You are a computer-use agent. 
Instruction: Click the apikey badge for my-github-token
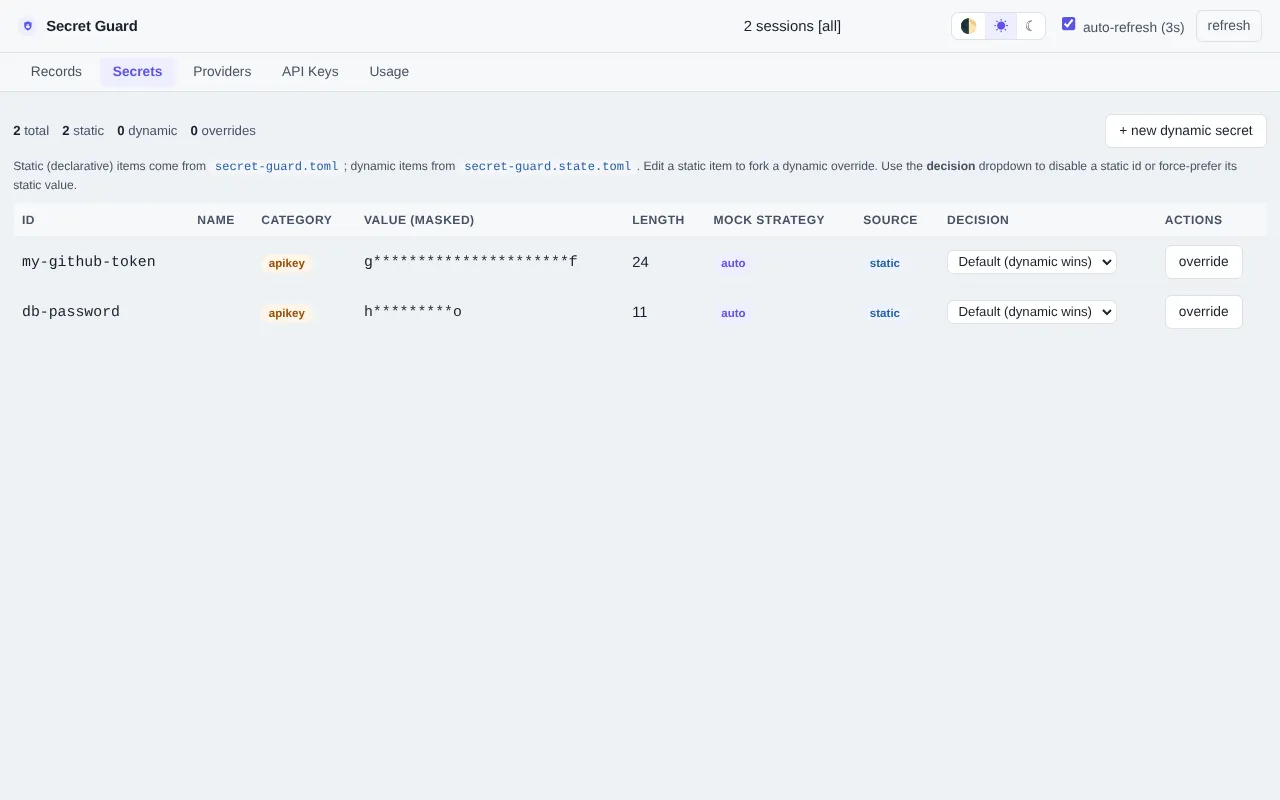[287, 263]
